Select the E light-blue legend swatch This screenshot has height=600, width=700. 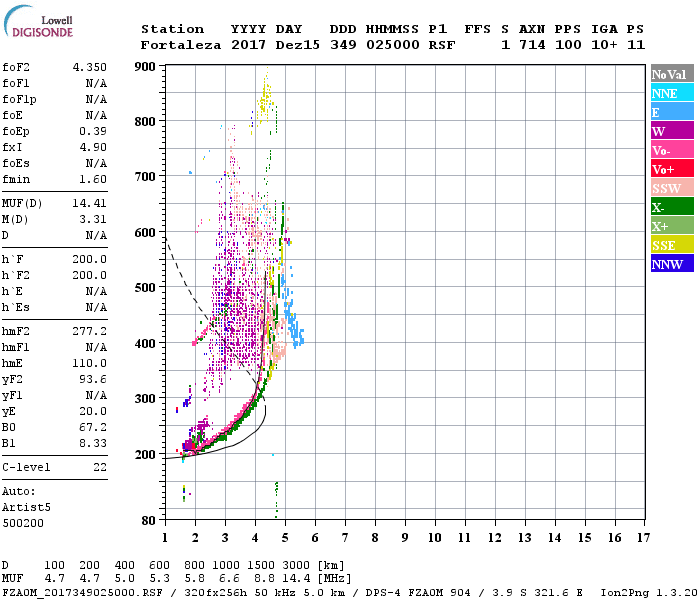[671, 112]
